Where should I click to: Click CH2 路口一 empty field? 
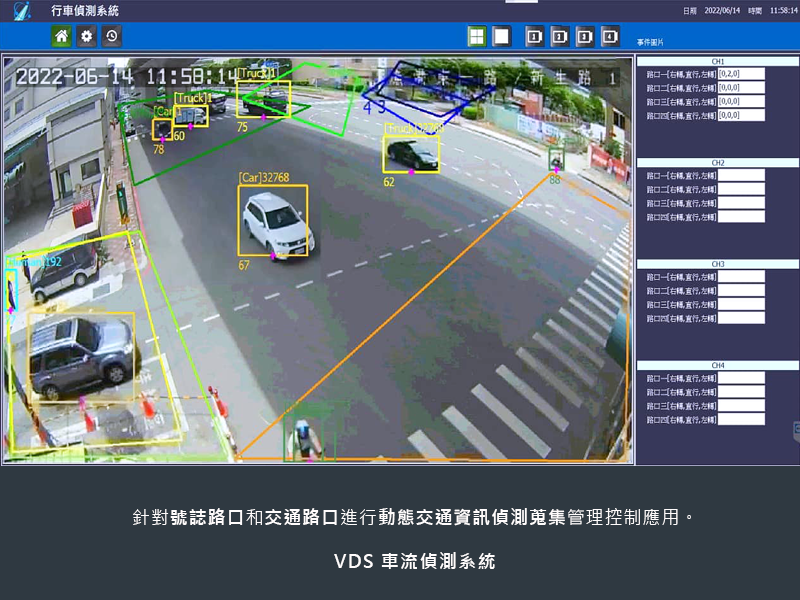click(x=741, y=175)
